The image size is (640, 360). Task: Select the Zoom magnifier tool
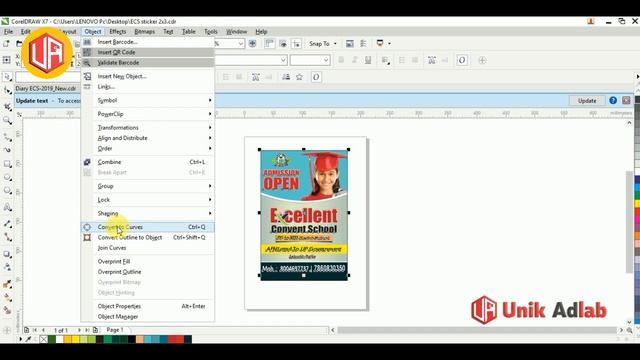click(7, 120)
